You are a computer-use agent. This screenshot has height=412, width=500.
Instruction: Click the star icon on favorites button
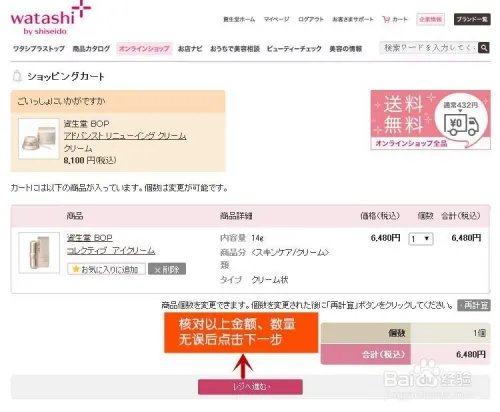tap(76, 269)
